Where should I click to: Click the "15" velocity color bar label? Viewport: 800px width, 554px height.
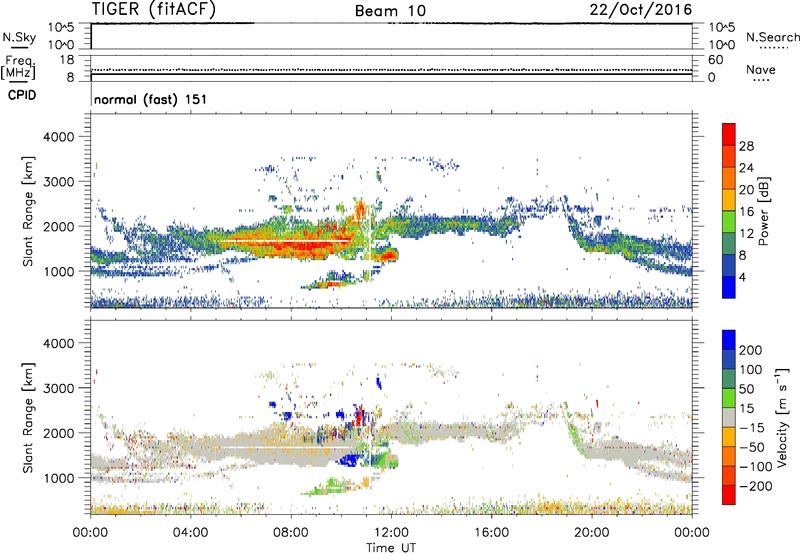746,409
